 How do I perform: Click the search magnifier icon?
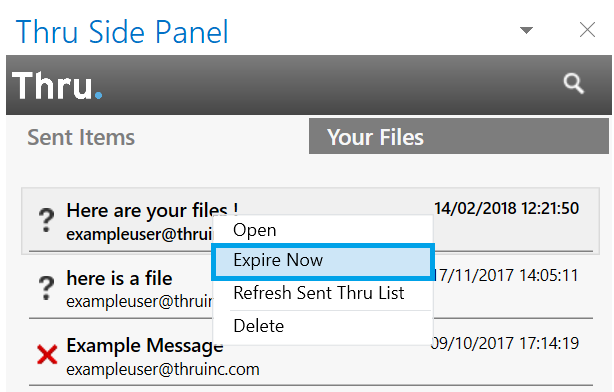(574, 83)
